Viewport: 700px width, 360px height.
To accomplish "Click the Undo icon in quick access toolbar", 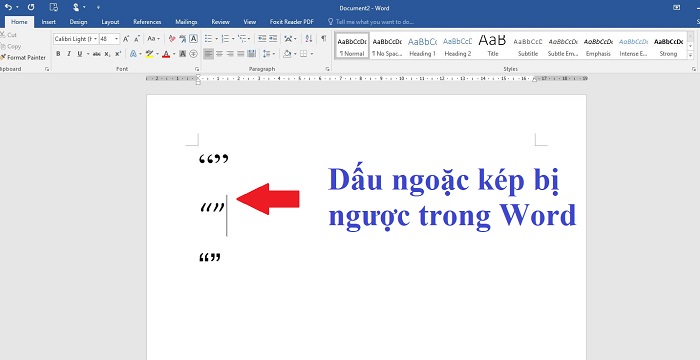I will (8, 7).
